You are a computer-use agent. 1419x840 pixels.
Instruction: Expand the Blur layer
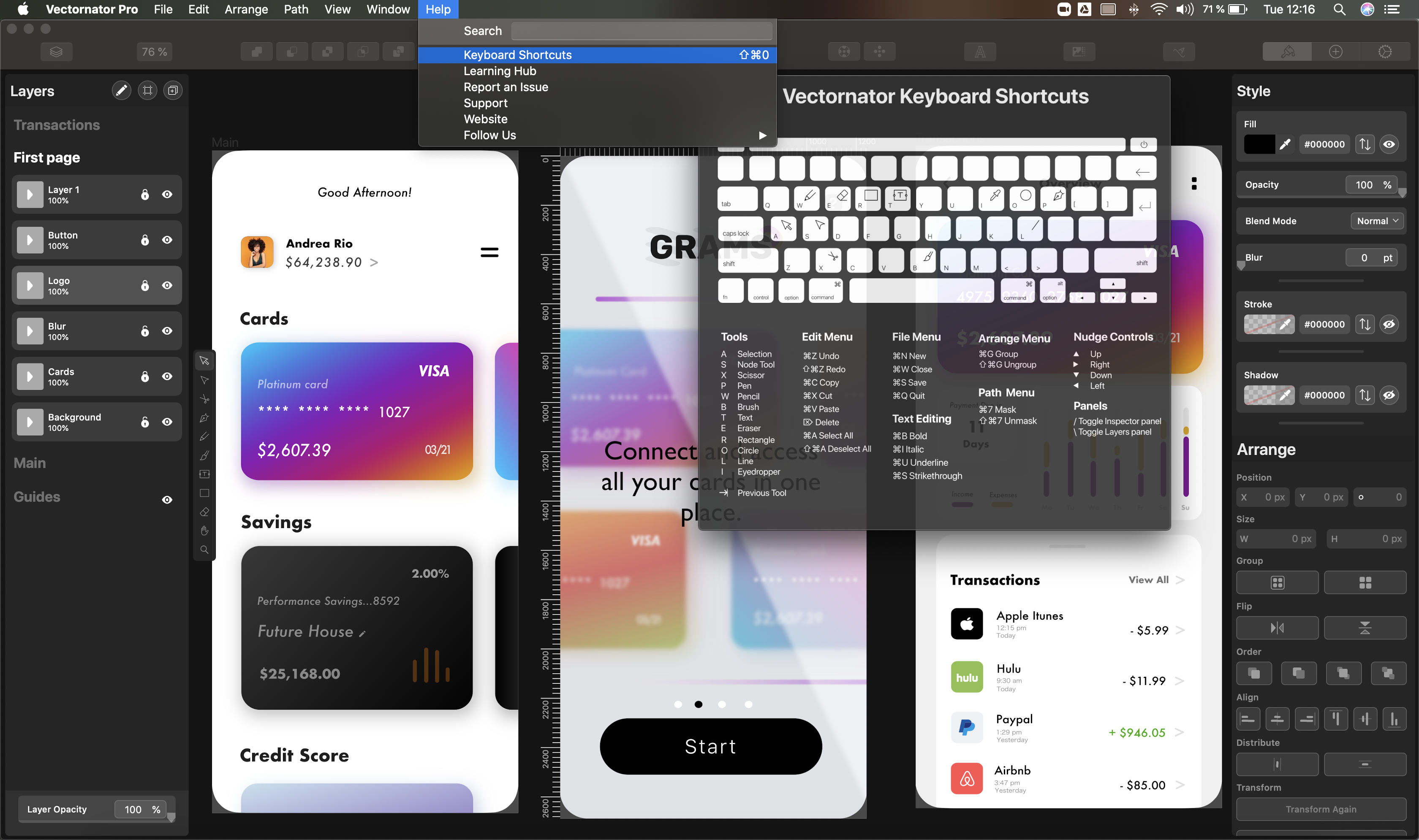tap(30, 331)
